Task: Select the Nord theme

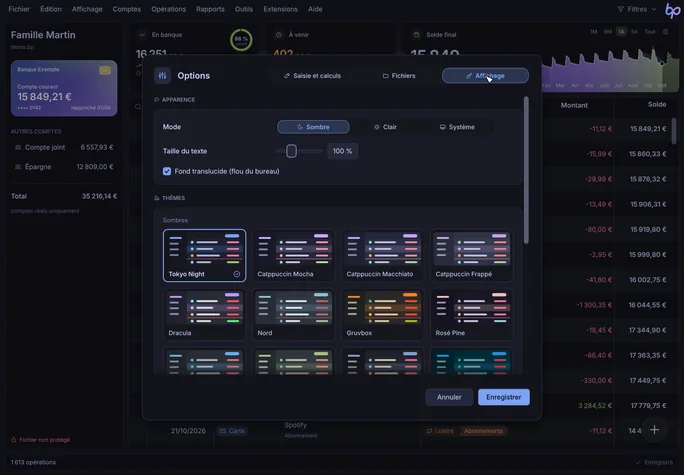Action: [293, 314]
